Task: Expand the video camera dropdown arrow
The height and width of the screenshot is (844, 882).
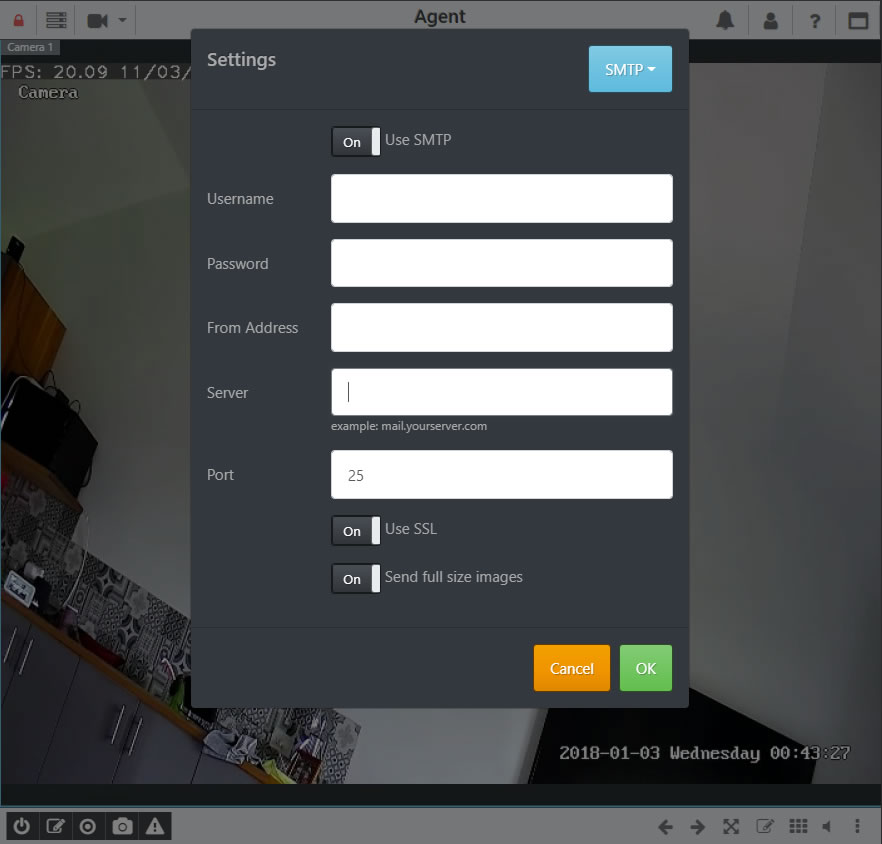Action: [x=122, y=20]
